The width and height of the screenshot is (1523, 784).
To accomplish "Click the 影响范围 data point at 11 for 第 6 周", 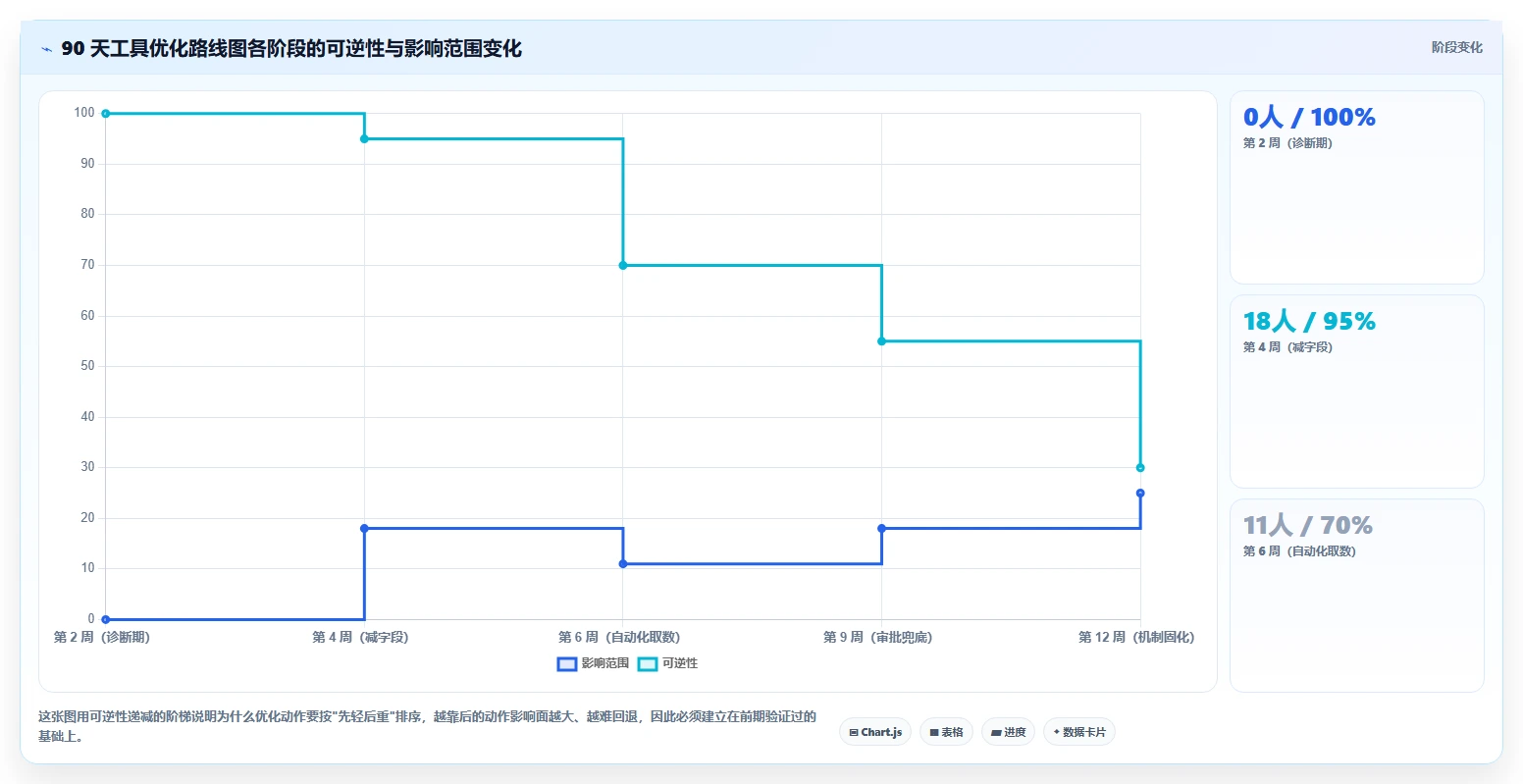I will (623, 564).
